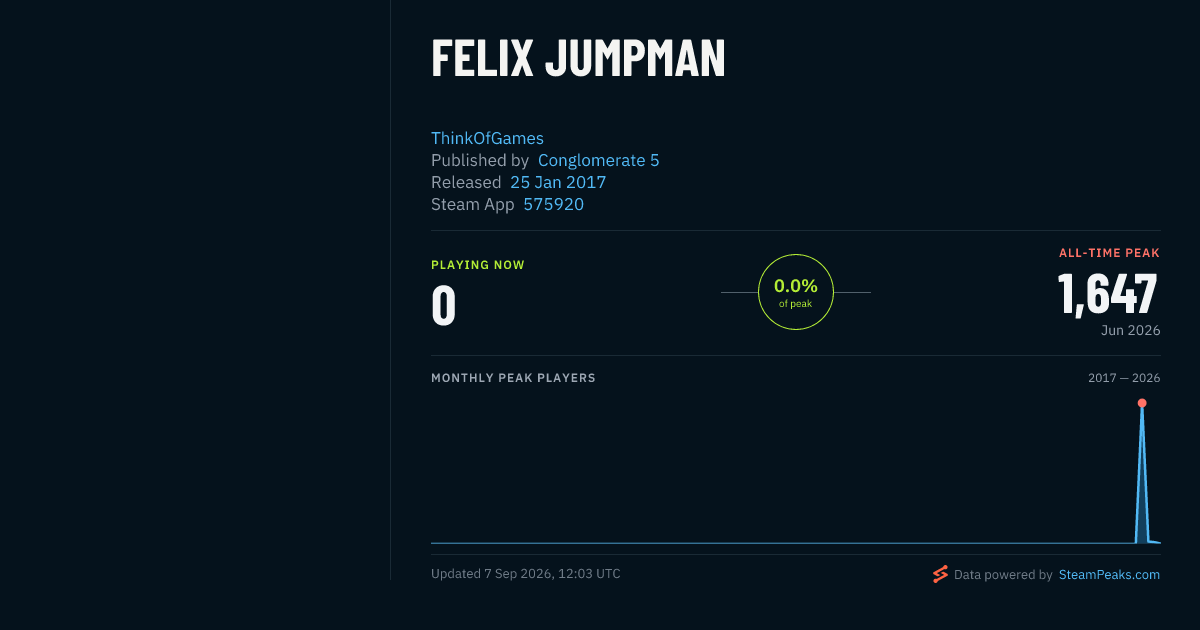The image size is (1200, 630).
Task: Click the release date 25 Jan 2017
Action: pyautogui.click(x=558, y=182)
